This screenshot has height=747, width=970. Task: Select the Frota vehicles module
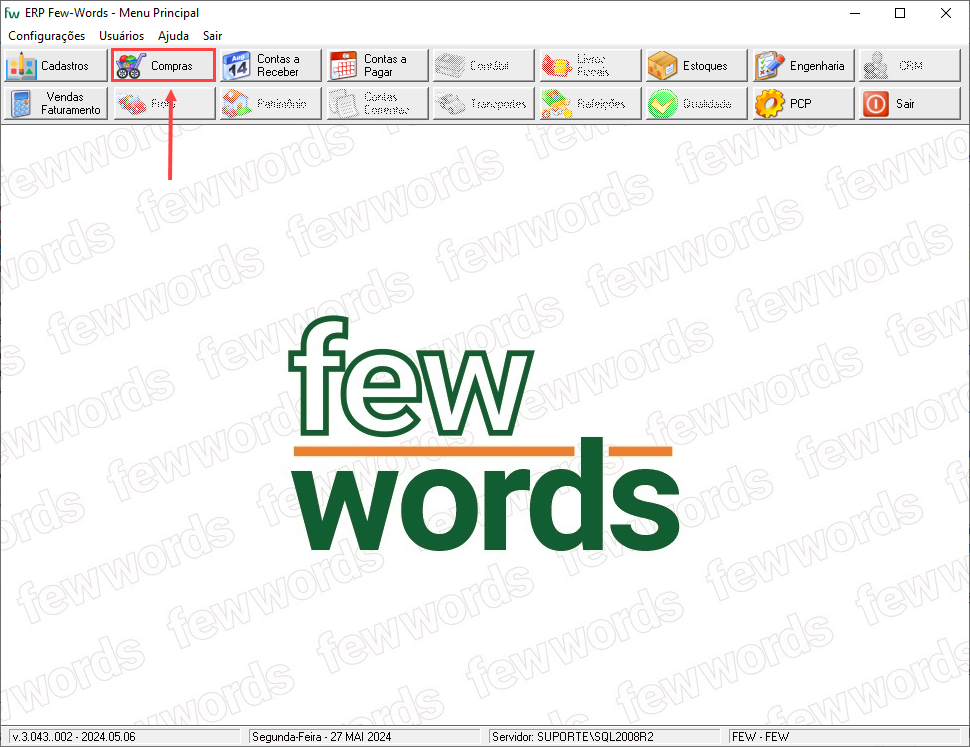[x=163, y=103]
